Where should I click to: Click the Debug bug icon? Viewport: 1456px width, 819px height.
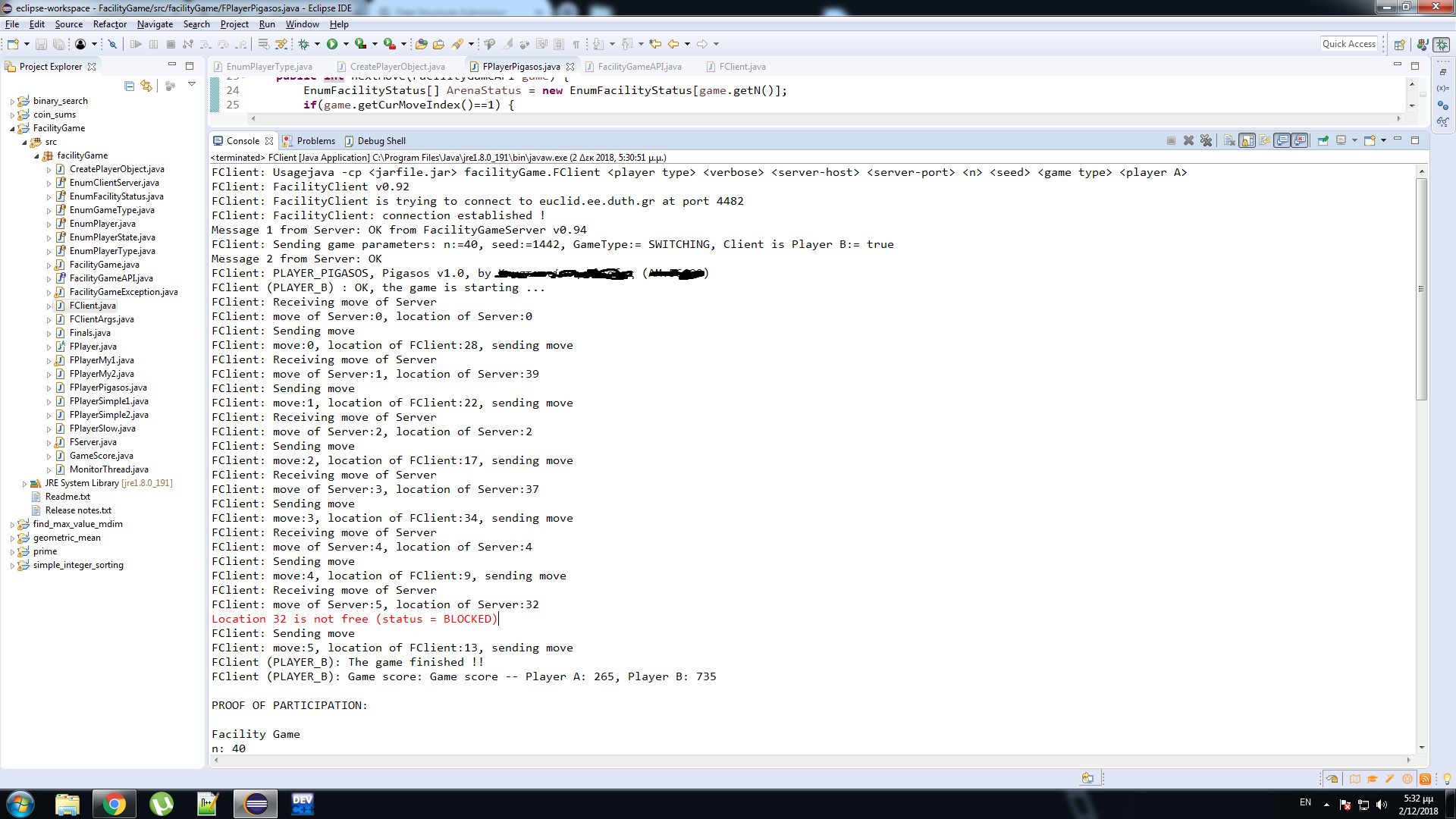304,44
